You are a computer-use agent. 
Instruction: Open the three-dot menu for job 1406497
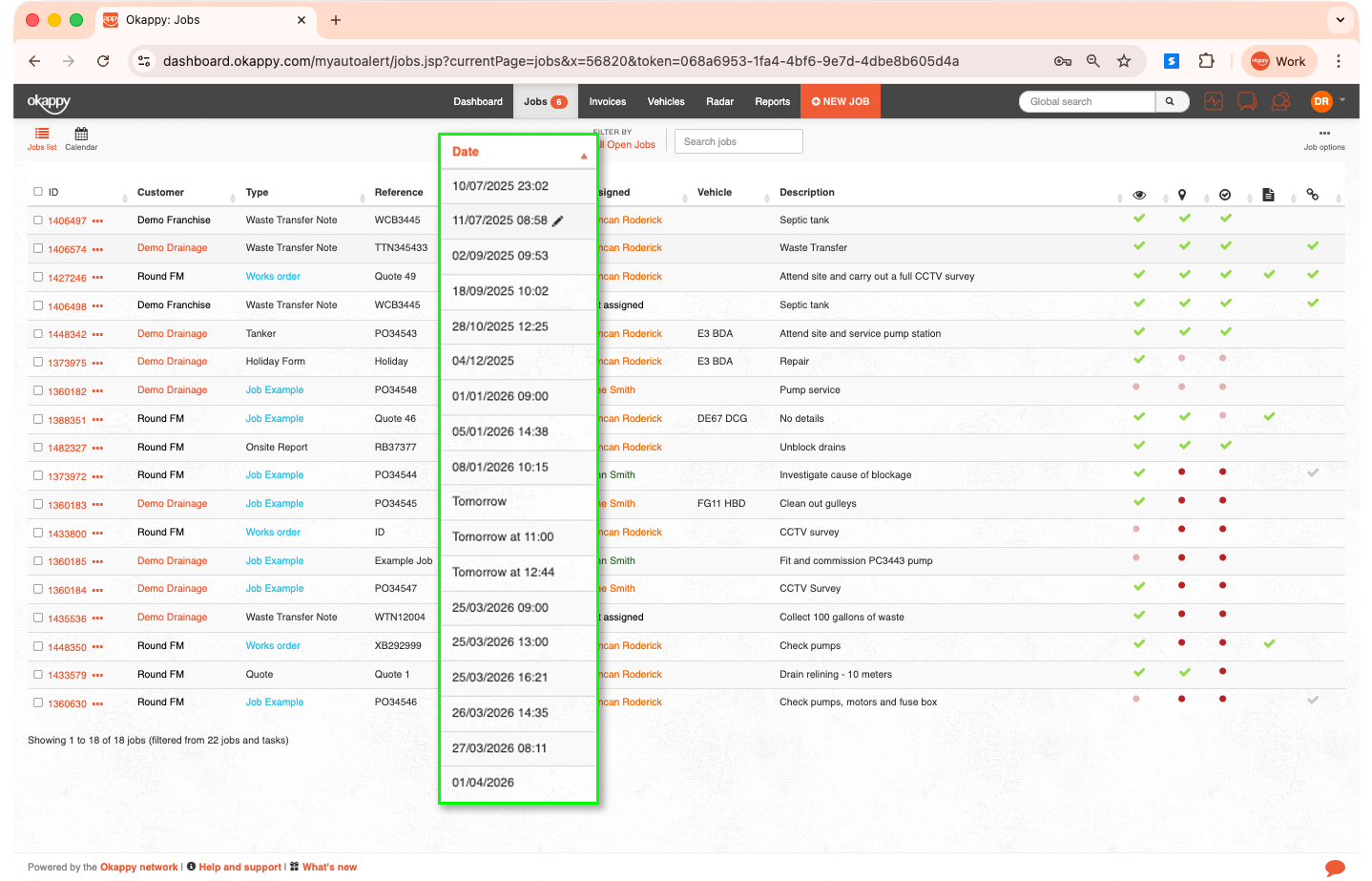[x=97, y=221]
